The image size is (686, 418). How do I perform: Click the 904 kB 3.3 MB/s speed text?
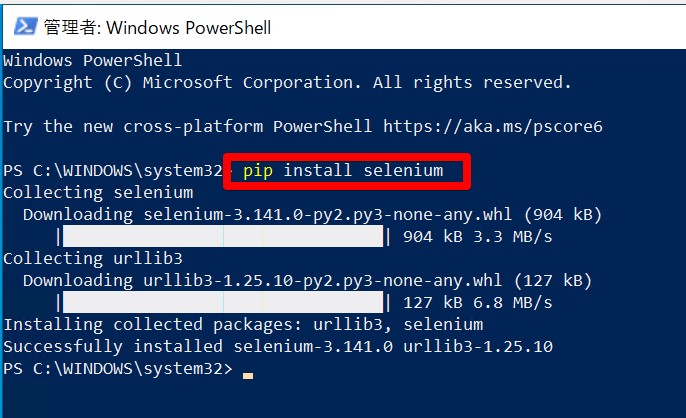click(x=478, y=237)
